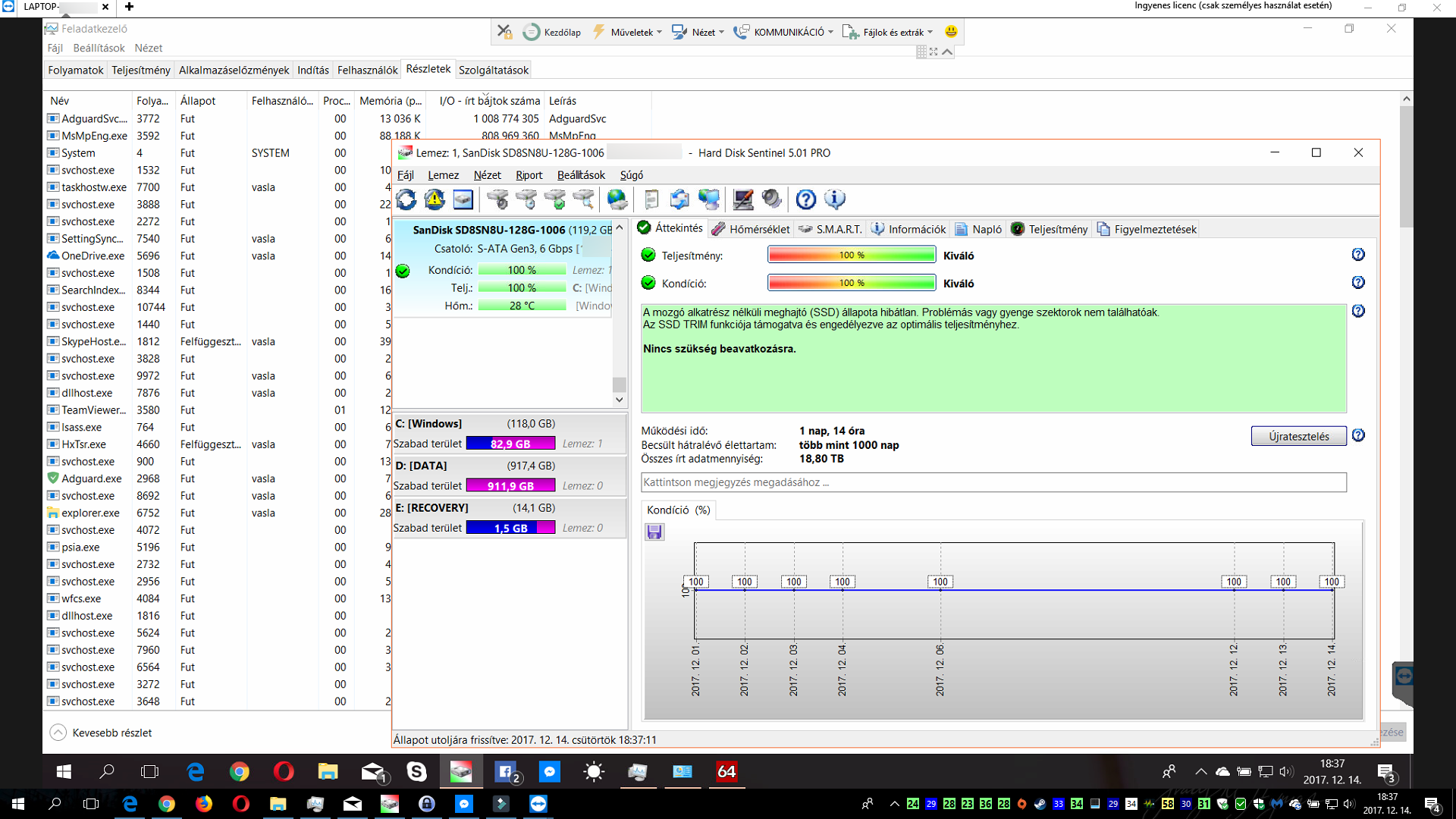
Task: Click the refresh disk status icon in Hard Disk Sentinel
Action: tap(406, 199)
